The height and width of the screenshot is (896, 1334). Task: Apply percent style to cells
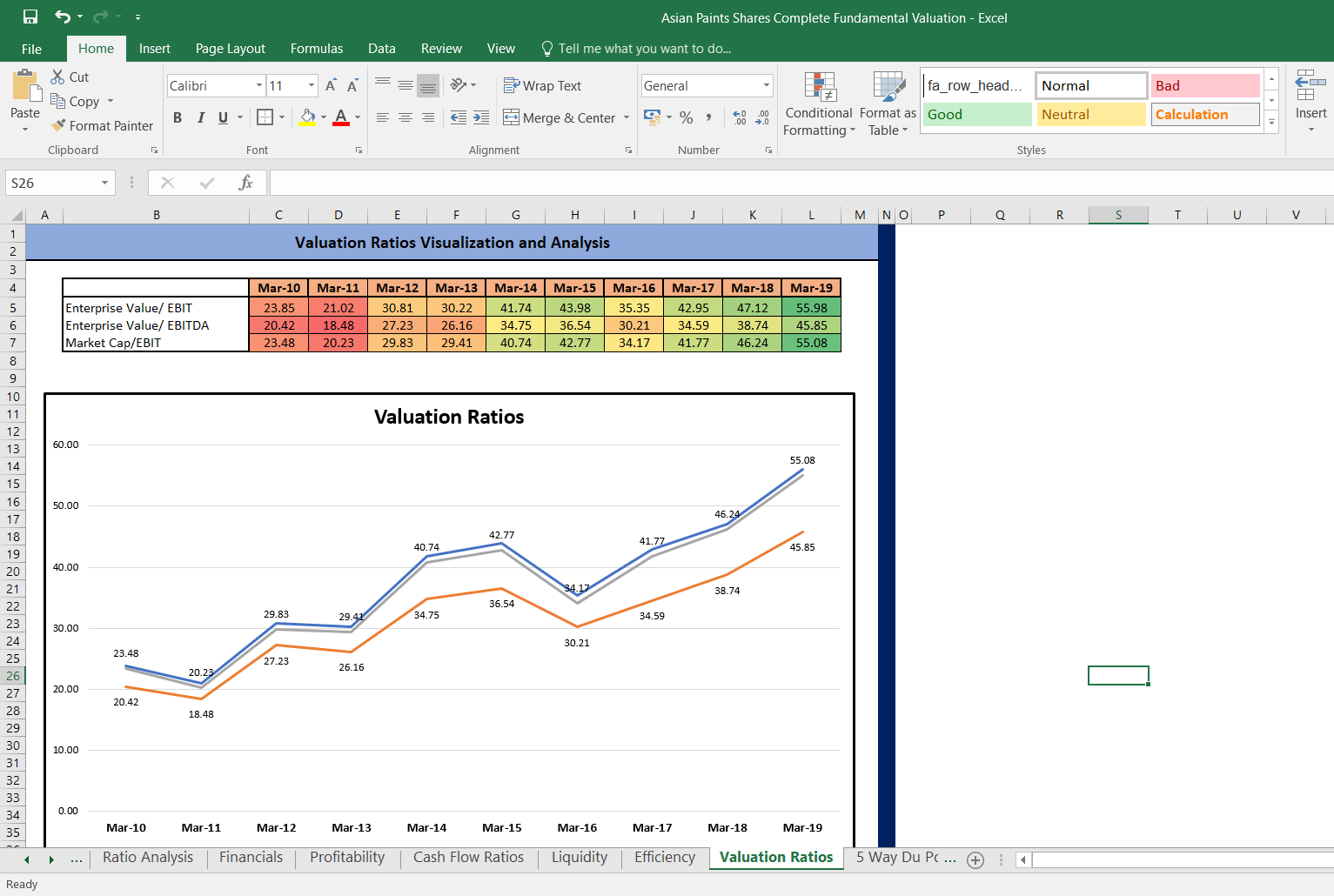coord(687,117)
